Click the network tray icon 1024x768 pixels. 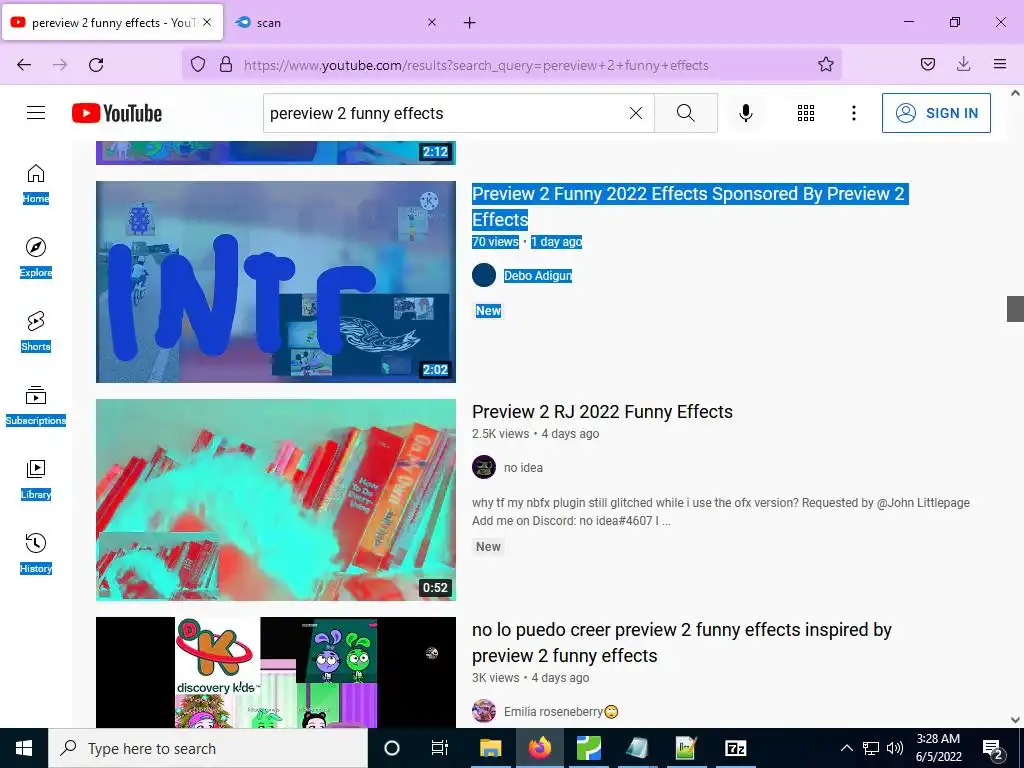(x=871, y=748)
